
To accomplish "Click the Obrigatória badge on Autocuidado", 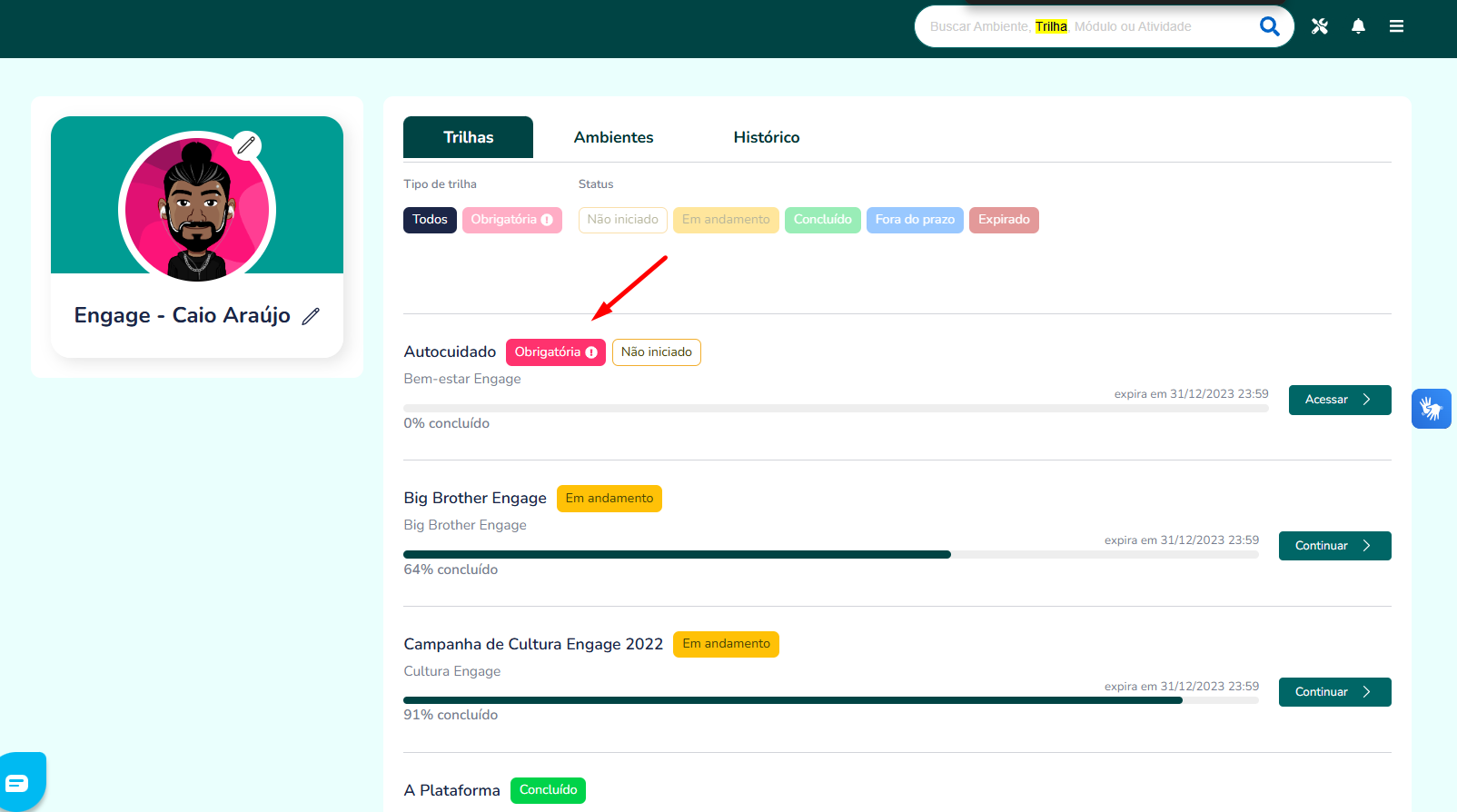I will click(x=555, y=352).
